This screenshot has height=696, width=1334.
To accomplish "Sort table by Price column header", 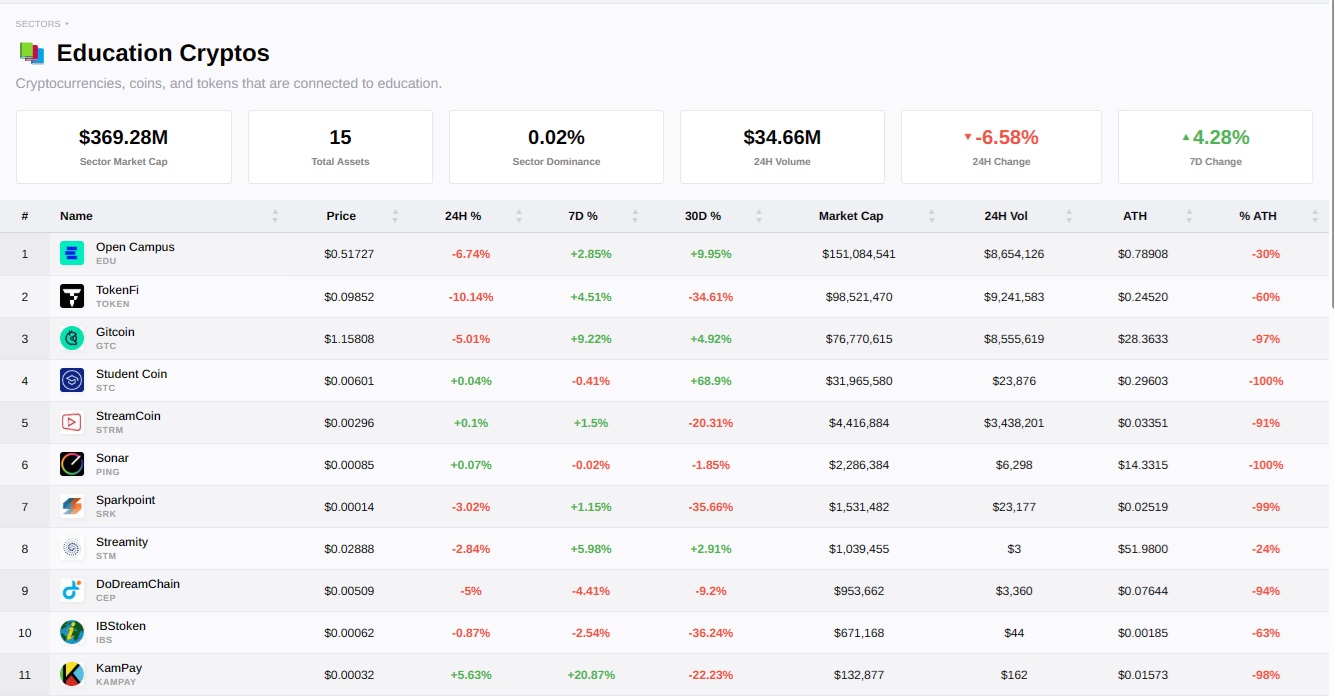I will point(341,216).
